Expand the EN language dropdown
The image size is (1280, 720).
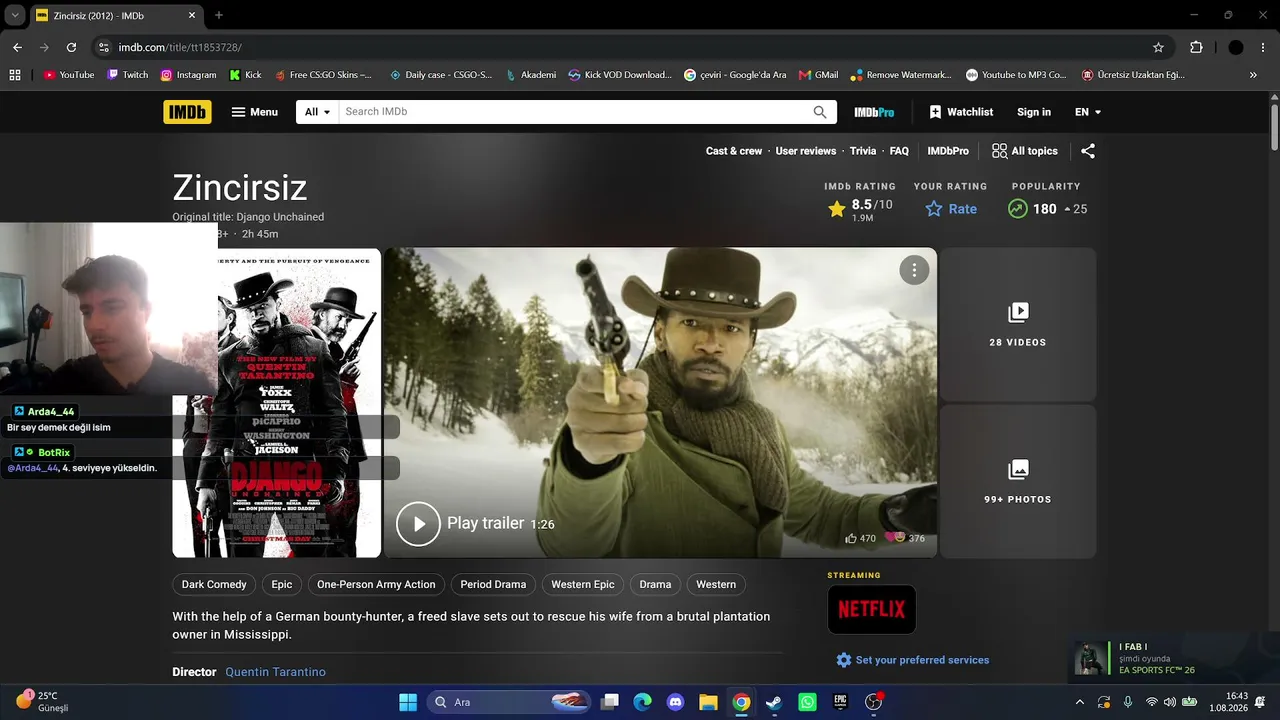coord(1088,112)
